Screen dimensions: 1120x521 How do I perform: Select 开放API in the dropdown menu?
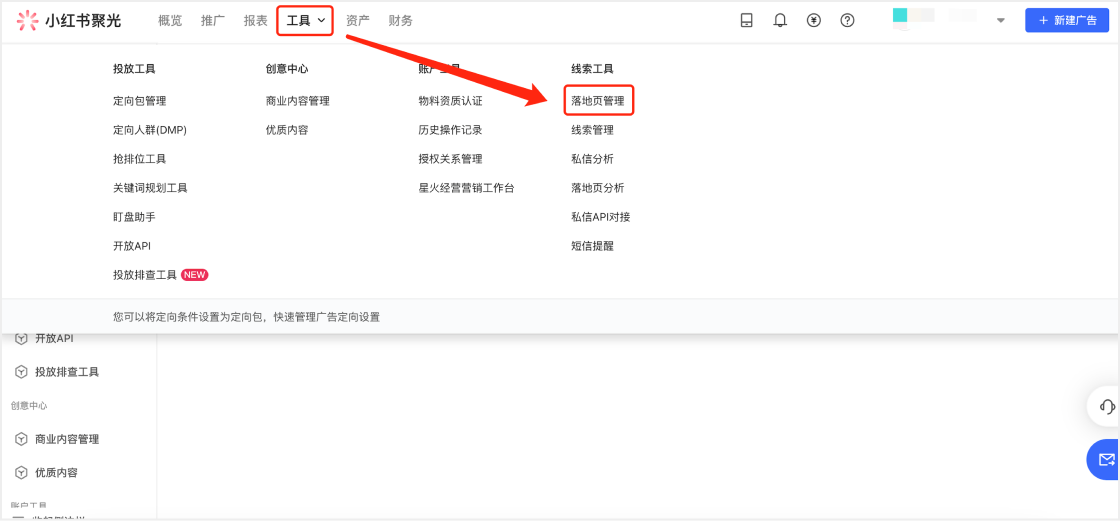[132, 246]
